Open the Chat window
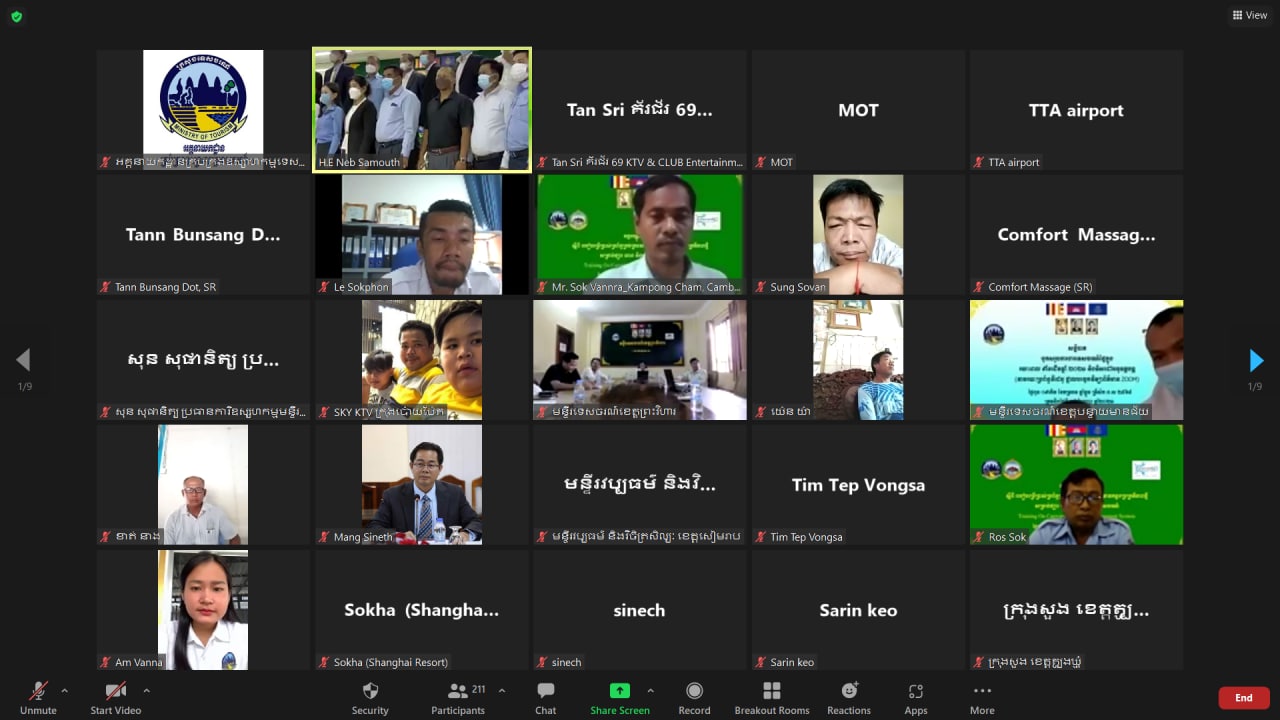This screenshot has height=720, width=1280. tap(545, 691)
